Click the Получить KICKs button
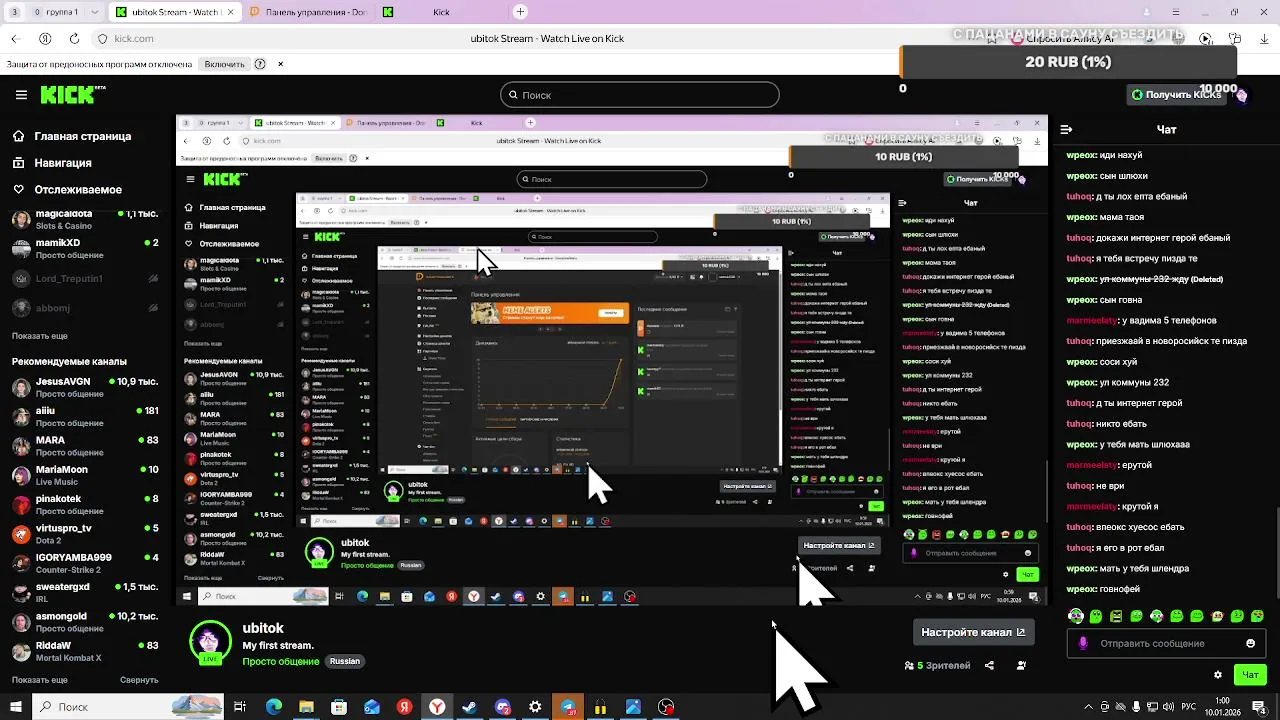1280x720 pixels. pos(1176,95)
